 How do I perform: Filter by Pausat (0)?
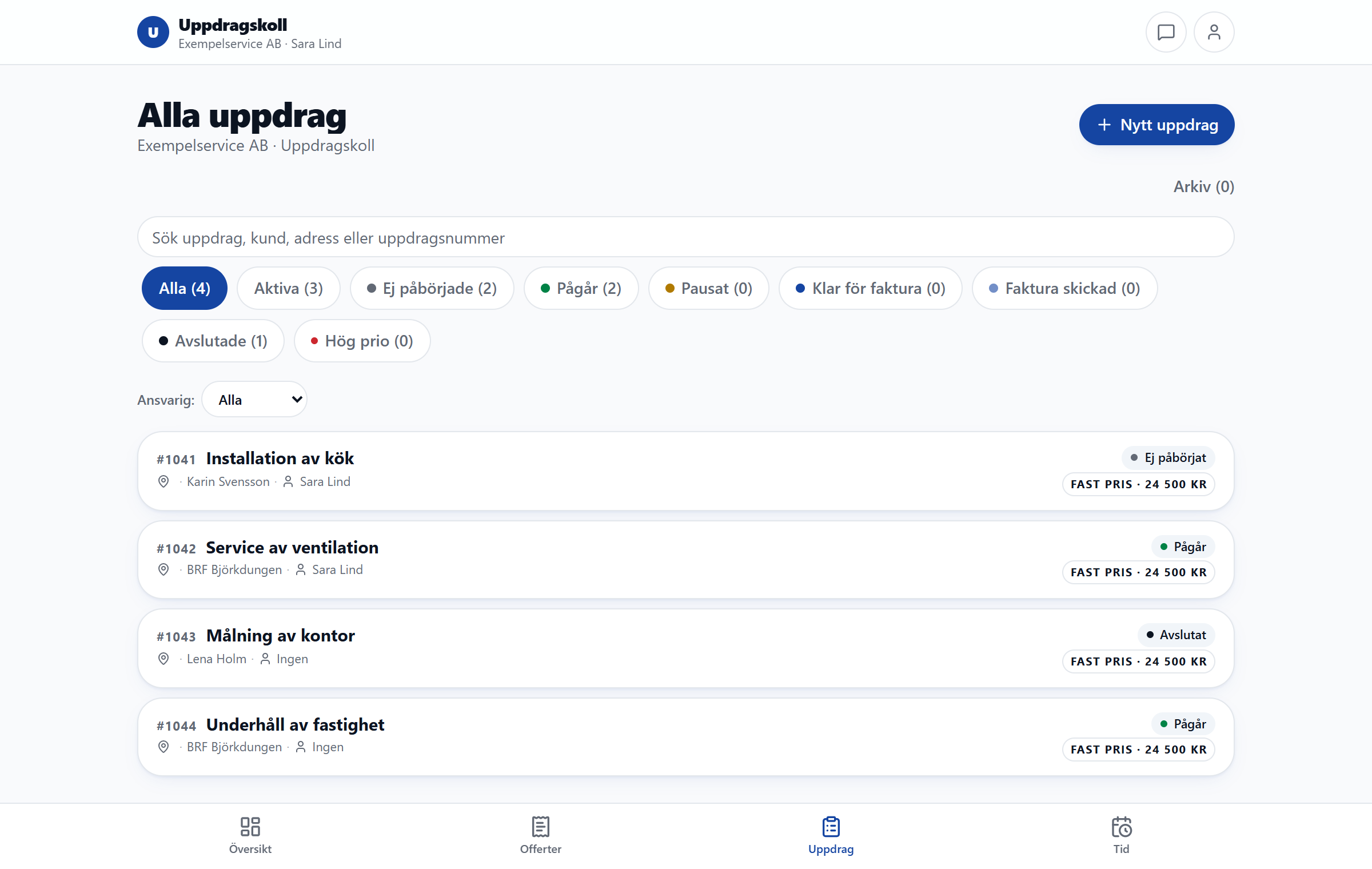709,288
